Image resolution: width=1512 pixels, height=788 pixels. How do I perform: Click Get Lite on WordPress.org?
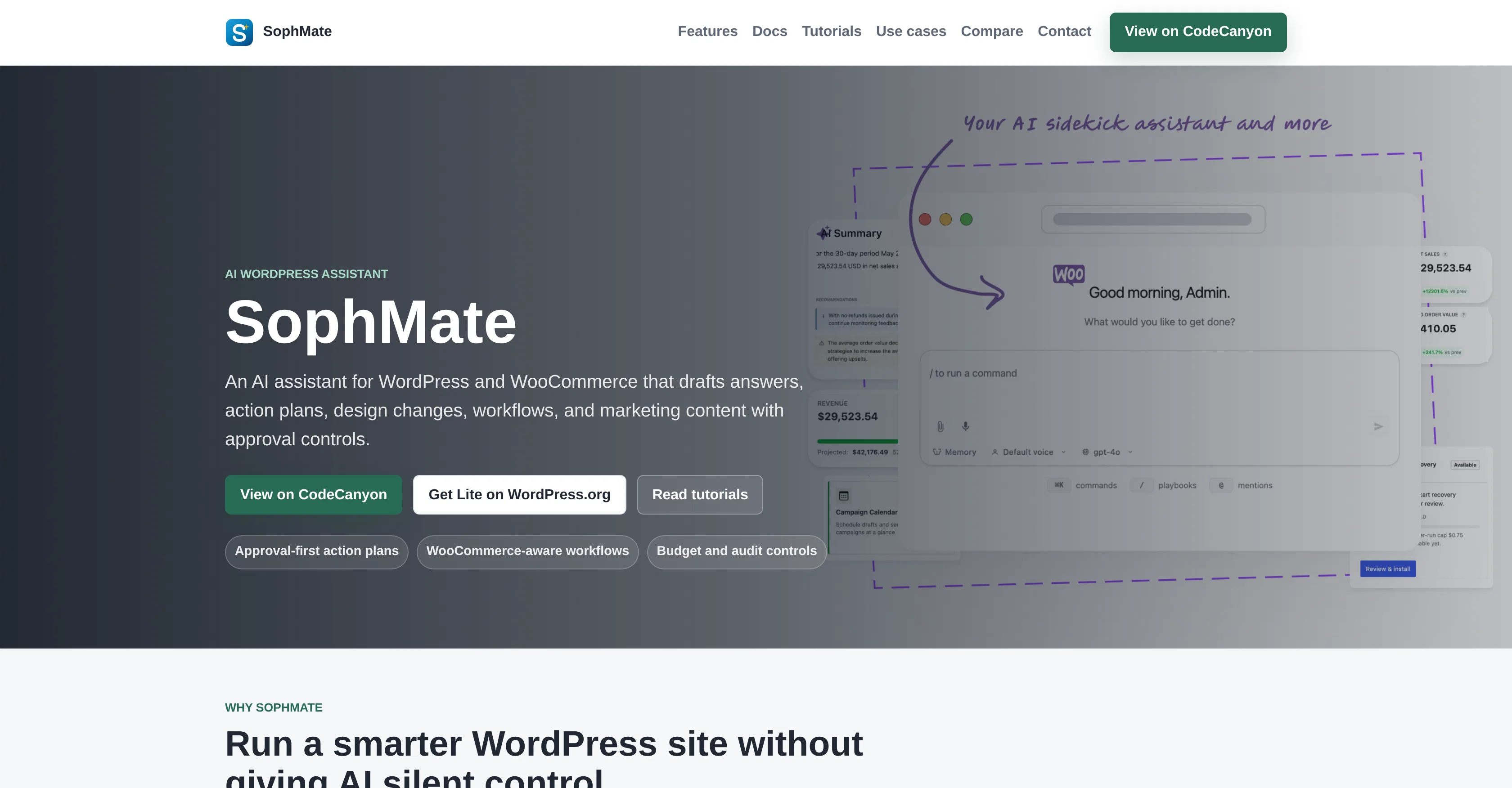tap(519, 494)
